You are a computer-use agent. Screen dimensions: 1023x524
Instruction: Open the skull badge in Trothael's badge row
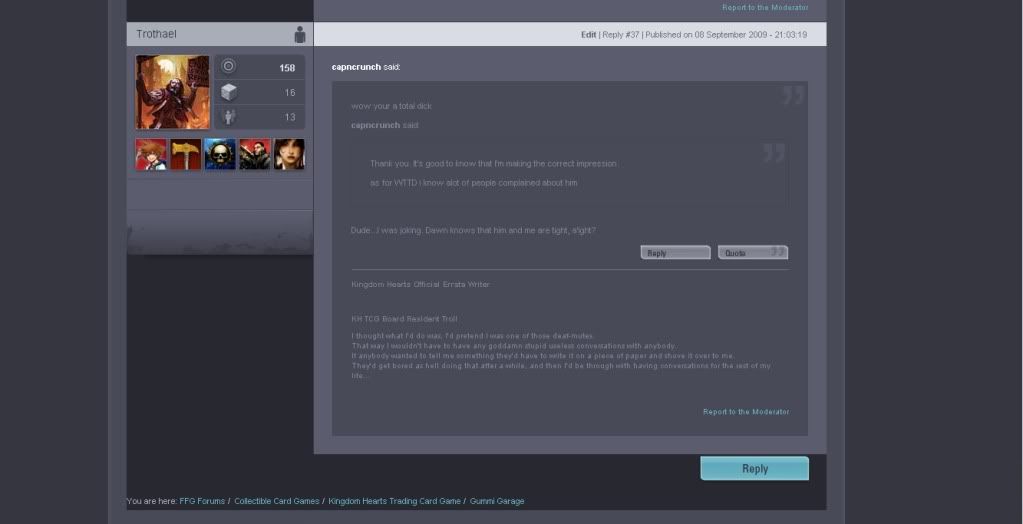[220, 154]
